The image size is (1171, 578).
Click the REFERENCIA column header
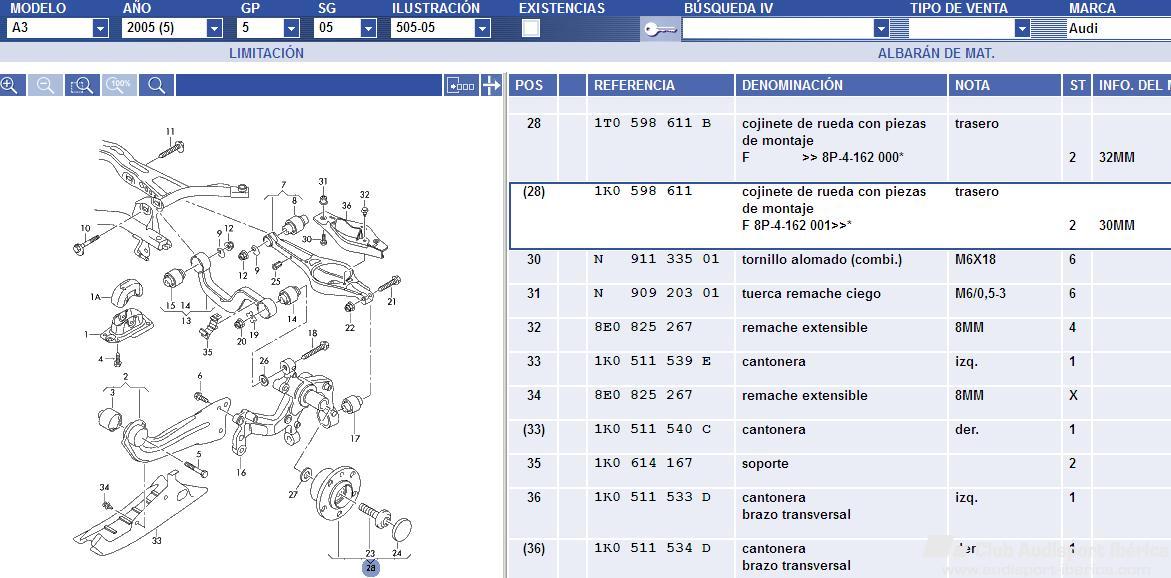660,85
